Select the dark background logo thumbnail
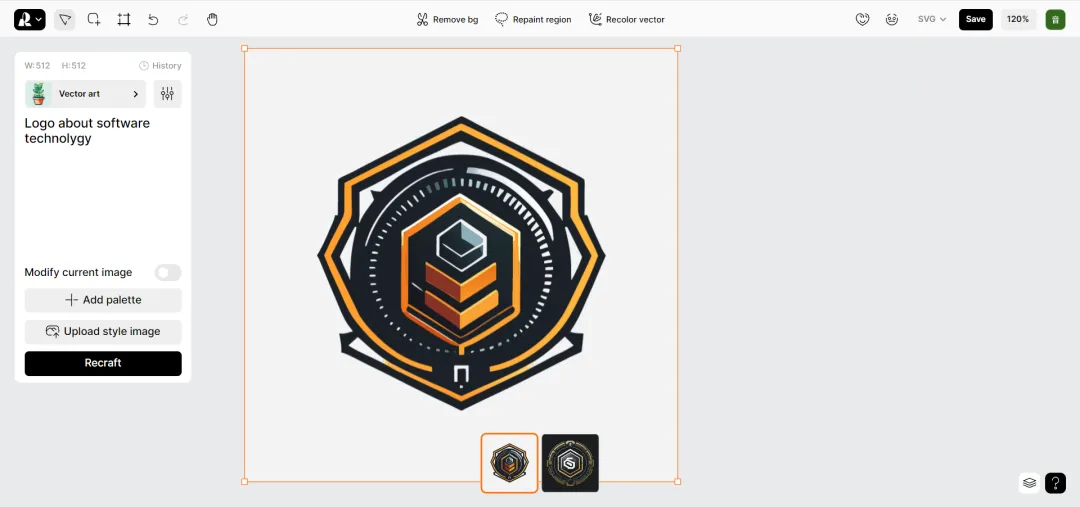This screenshot has height=507, width=1080. click(570, 463)
